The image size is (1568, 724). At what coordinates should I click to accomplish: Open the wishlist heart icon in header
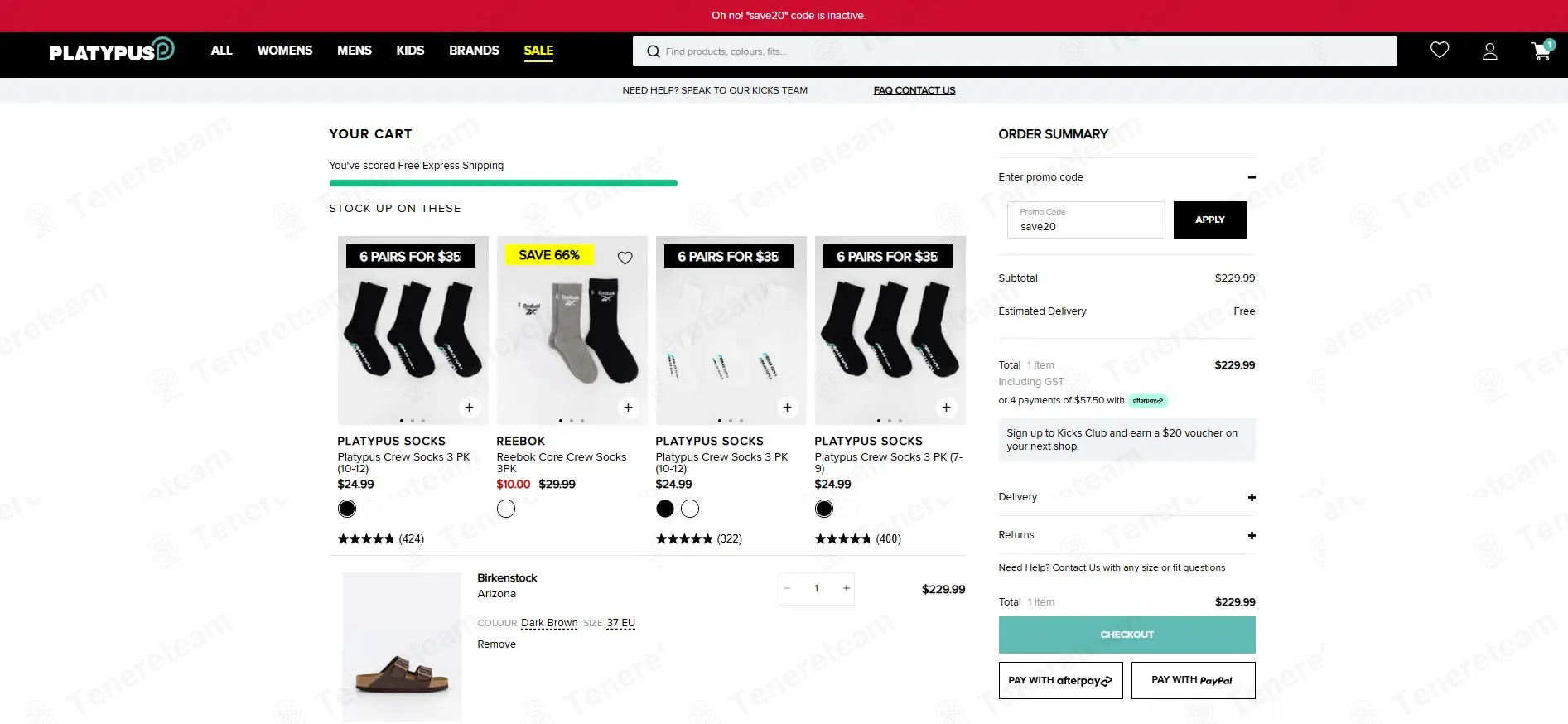click(1440, 51)
